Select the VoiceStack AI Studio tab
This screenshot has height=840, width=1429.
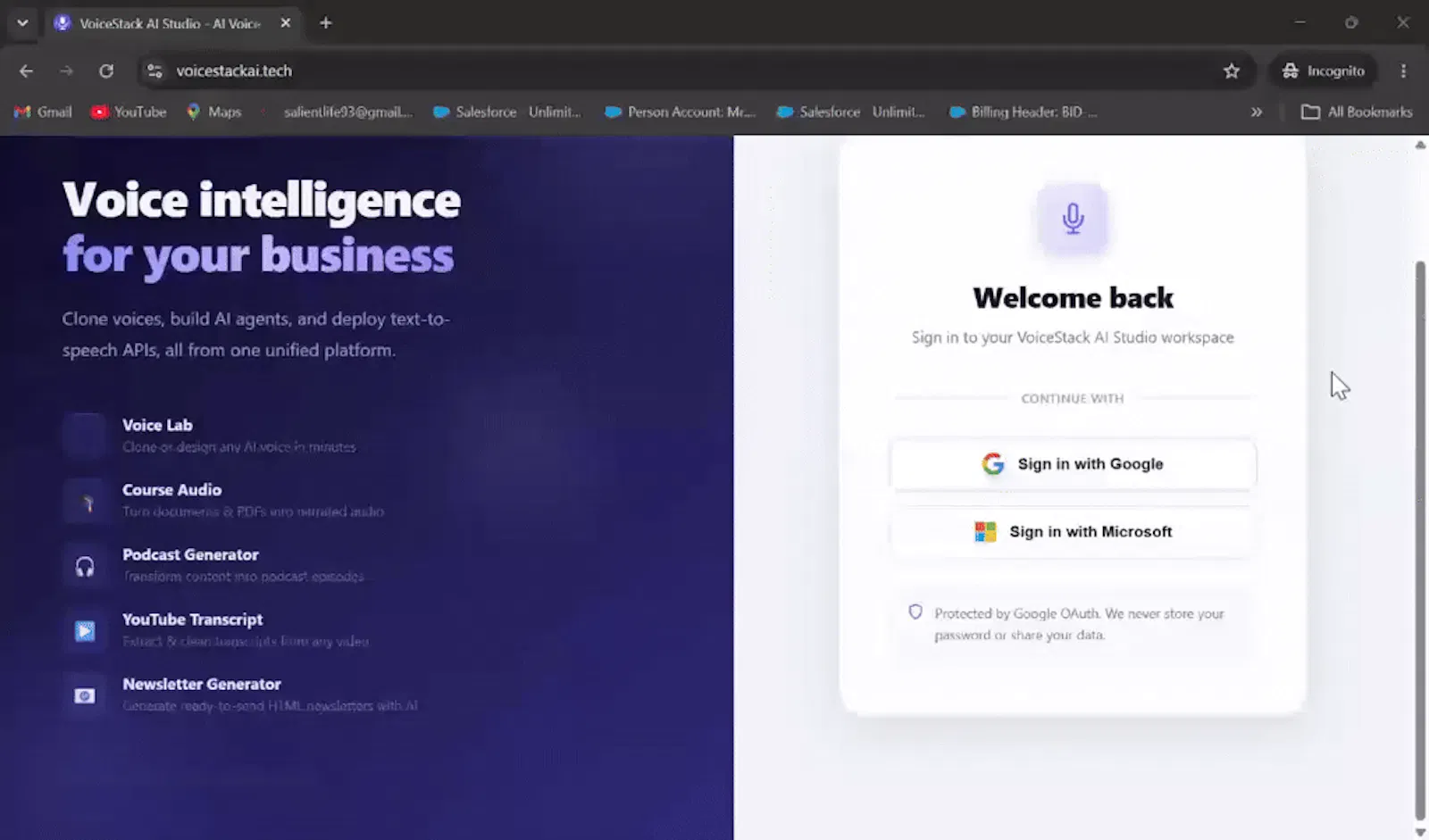(x=170, y=23)
